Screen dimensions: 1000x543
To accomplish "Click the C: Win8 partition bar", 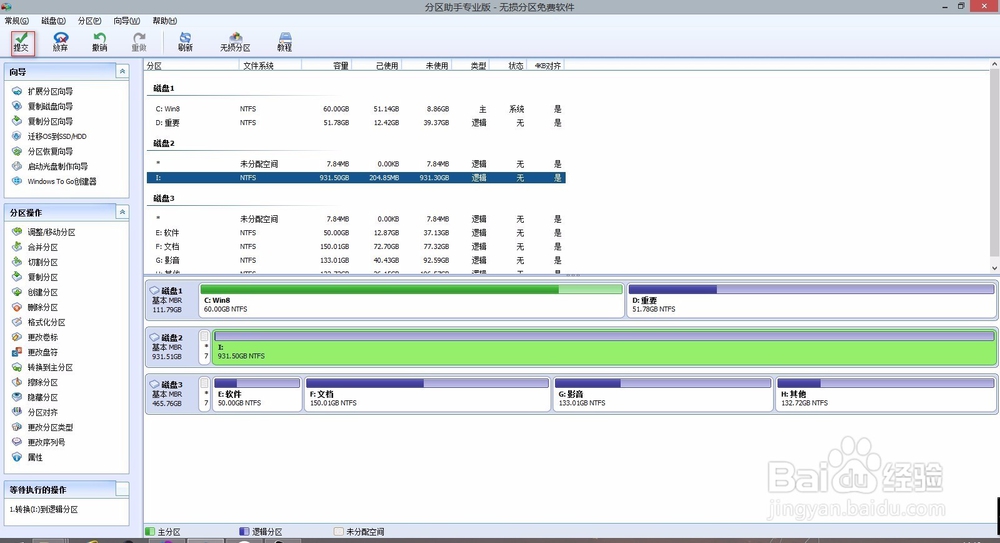I will coord(411,300).
